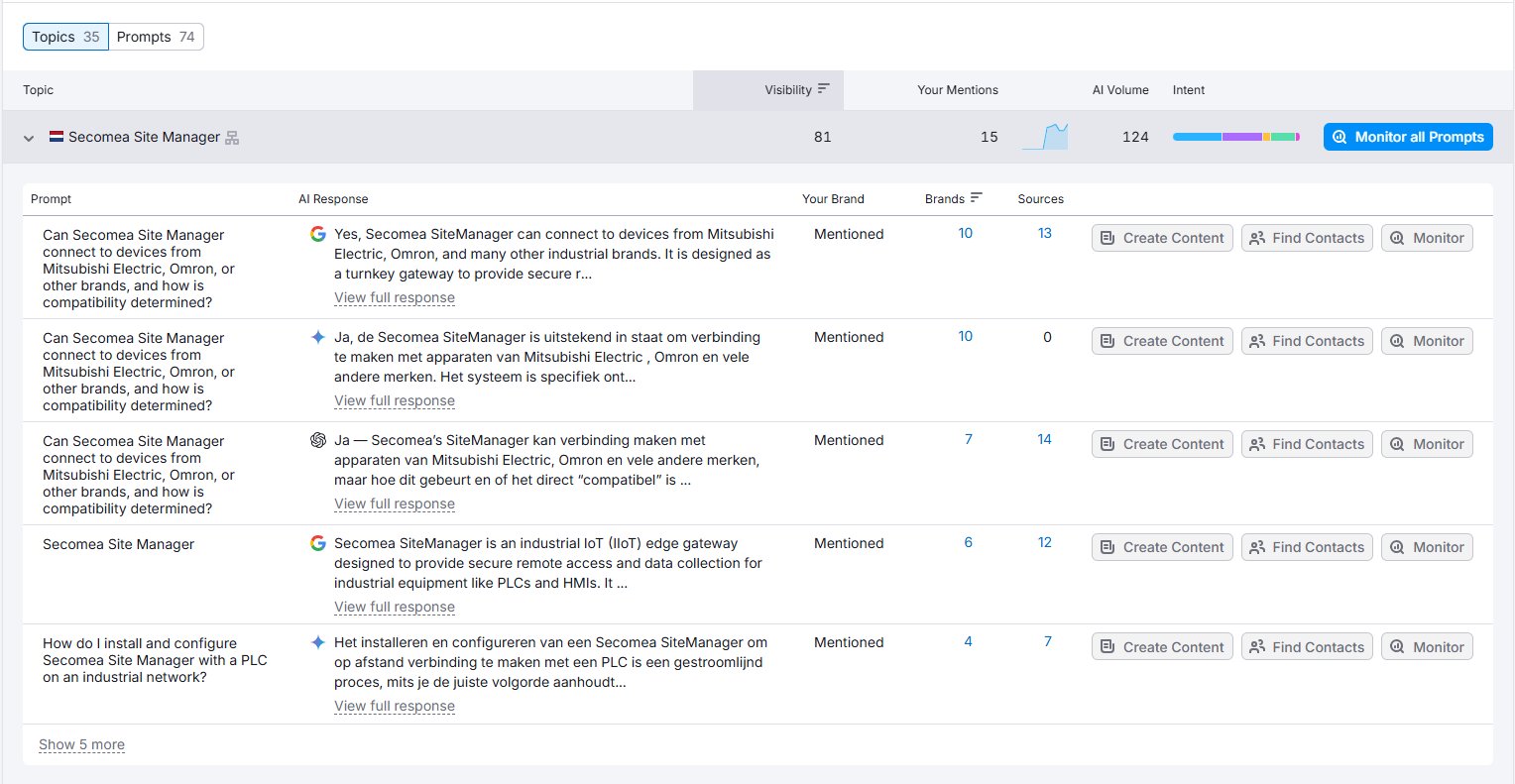Click the Your Brand column header

(x=833, y=199)
